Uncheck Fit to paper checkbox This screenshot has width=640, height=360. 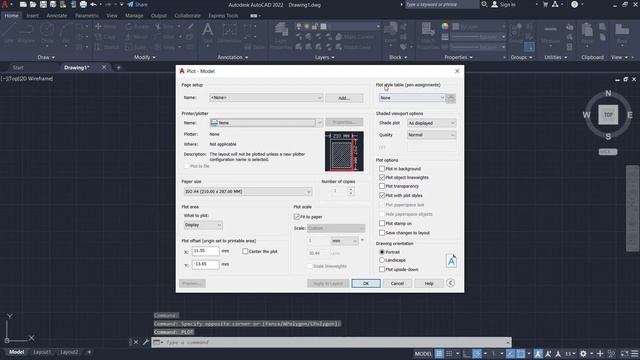(x=297, y=217)
